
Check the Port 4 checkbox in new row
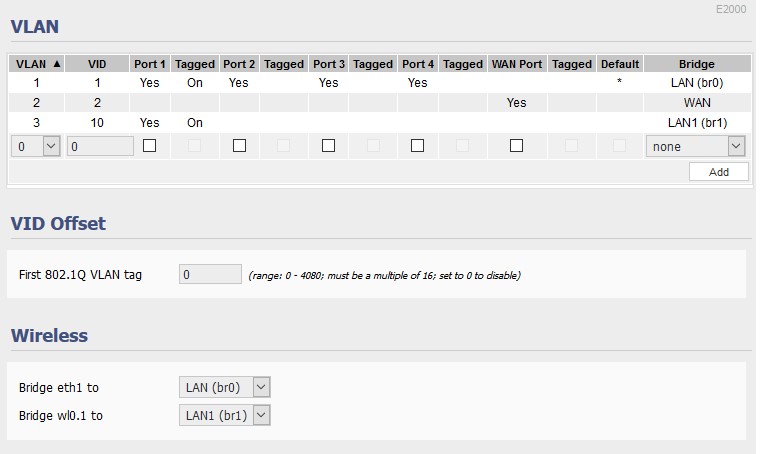[417, 145]
